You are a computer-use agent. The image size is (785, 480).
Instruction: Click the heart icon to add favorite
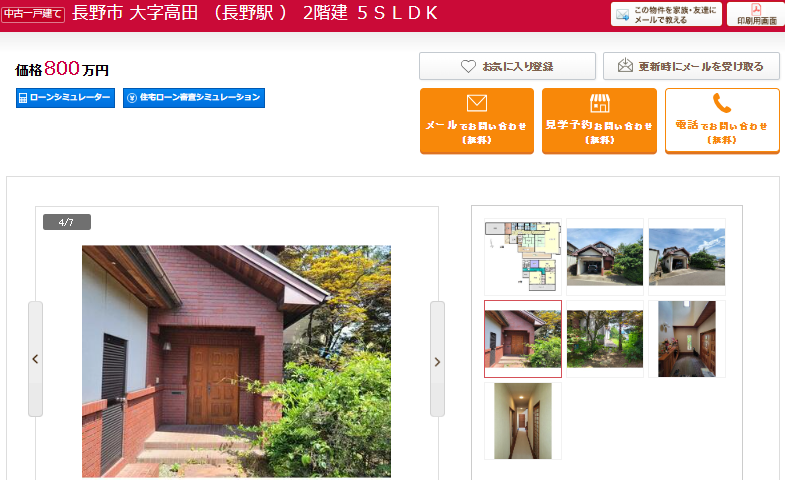[x=468, y=66]
